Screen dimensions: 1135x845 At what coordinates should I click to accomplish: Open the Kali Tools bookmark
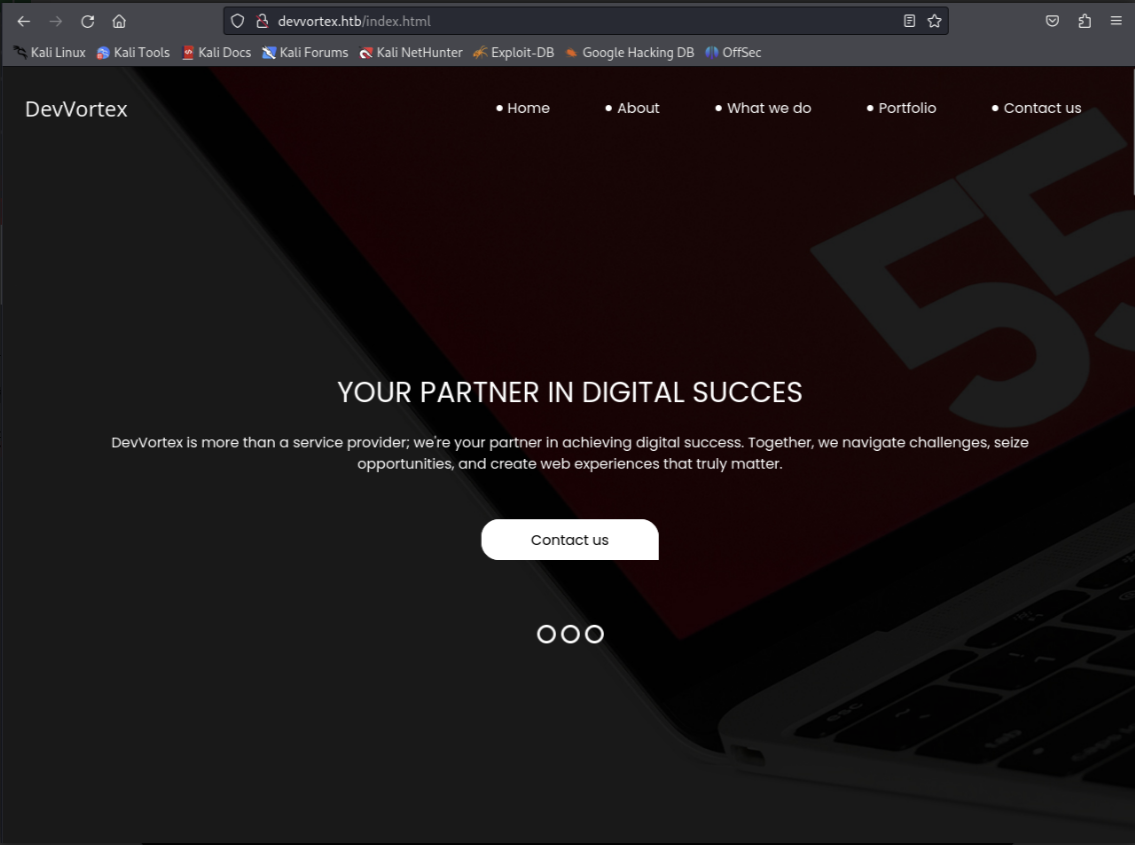(133, 52)
